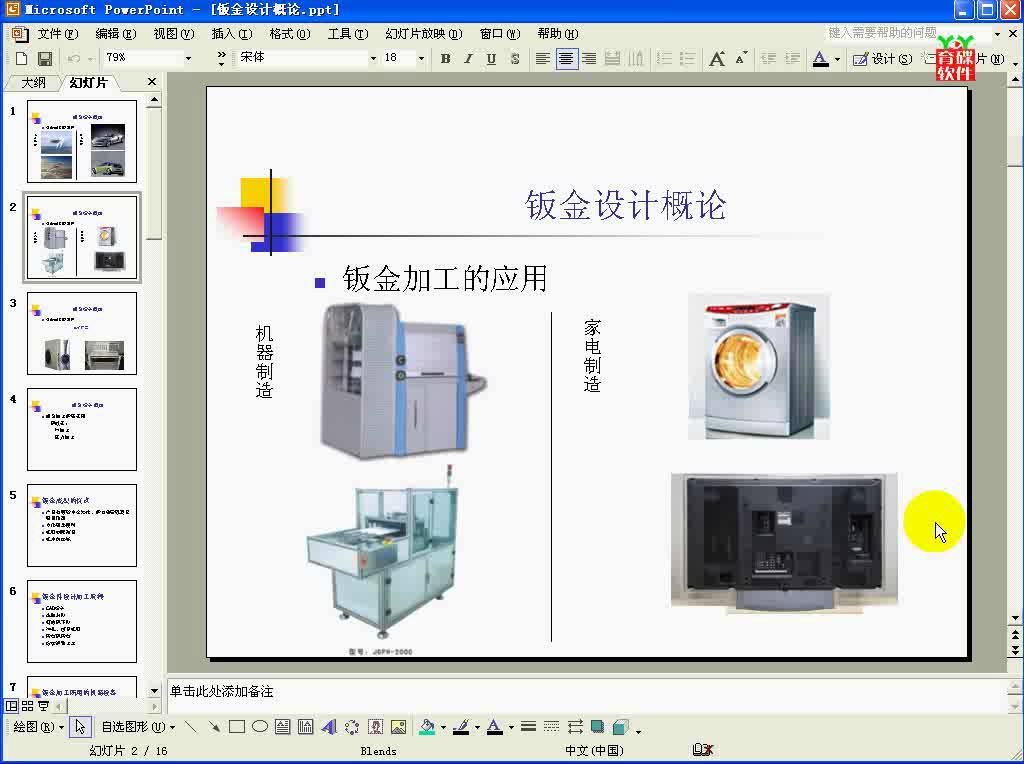This screenshot has height=764, width=1024.
Task: Apply font color from the formatting toolbar
Action: tap(820, 59)
